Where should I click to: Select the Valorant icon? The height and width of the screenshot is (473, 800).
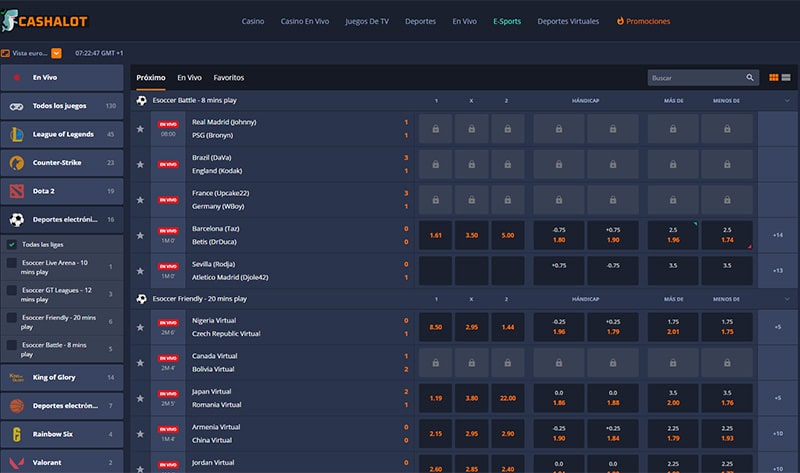coord(16,463)
